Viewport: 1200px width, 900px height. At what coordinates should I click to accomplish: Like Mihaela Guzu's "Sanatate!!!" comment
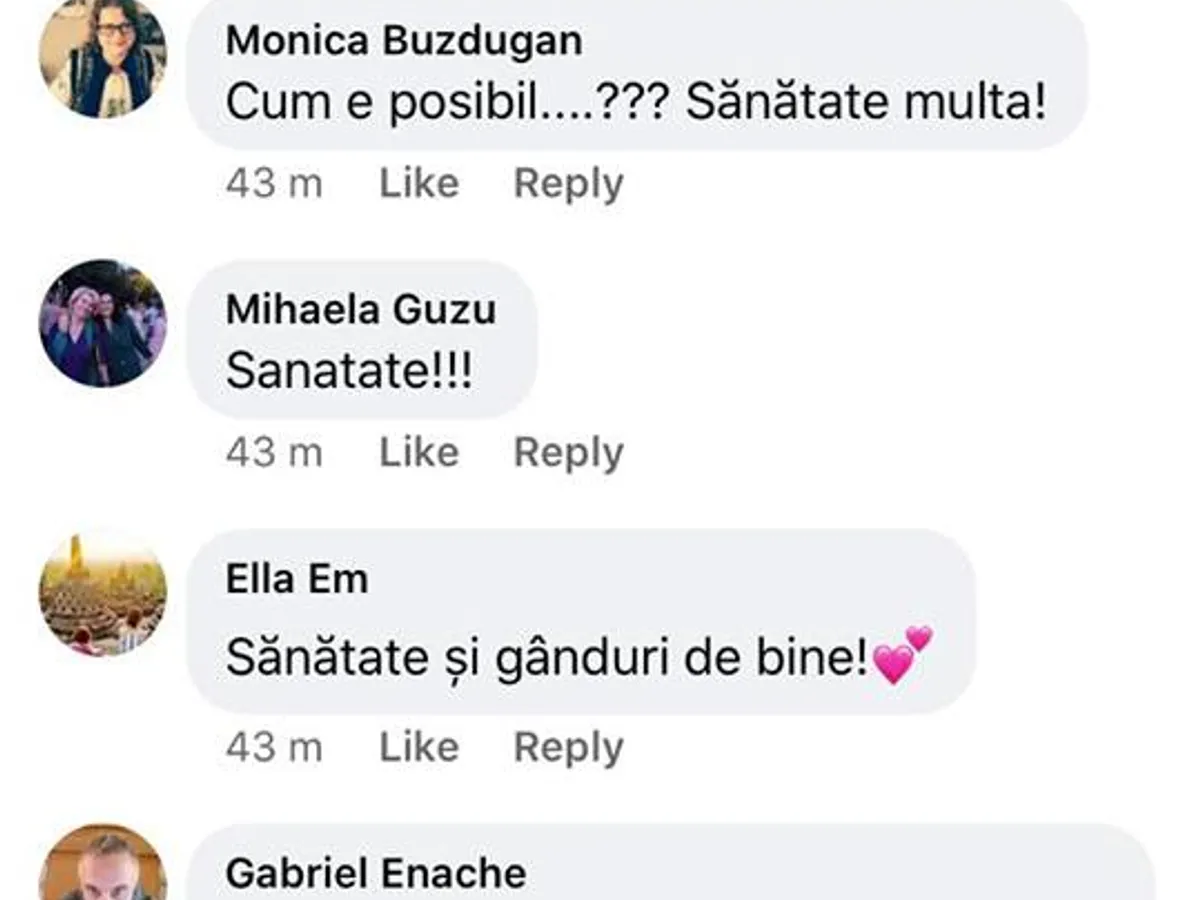419,453
